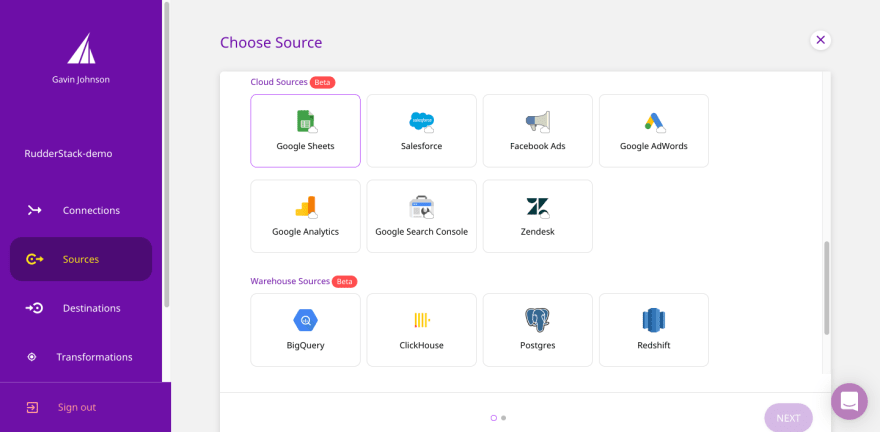Select the Postgres elephant icon

point(538,320)
